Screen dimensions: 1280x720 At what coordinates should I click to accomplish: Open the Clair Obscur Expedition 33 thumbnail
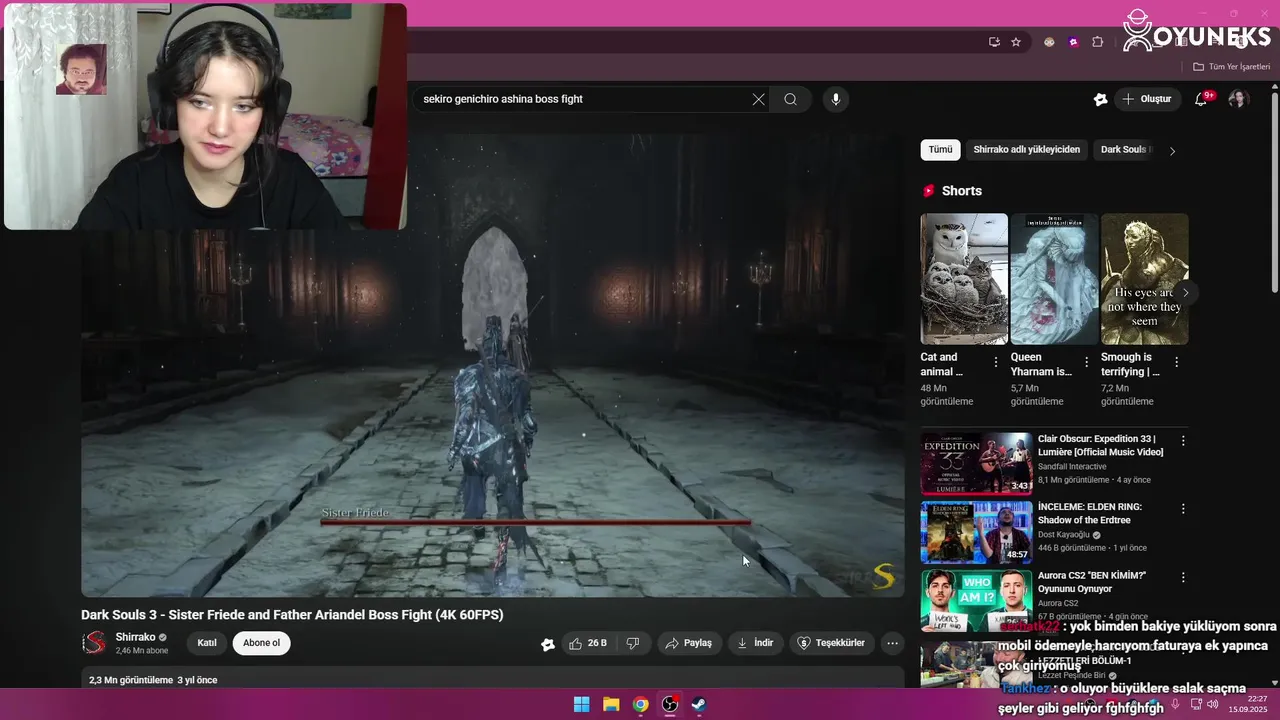976,463
